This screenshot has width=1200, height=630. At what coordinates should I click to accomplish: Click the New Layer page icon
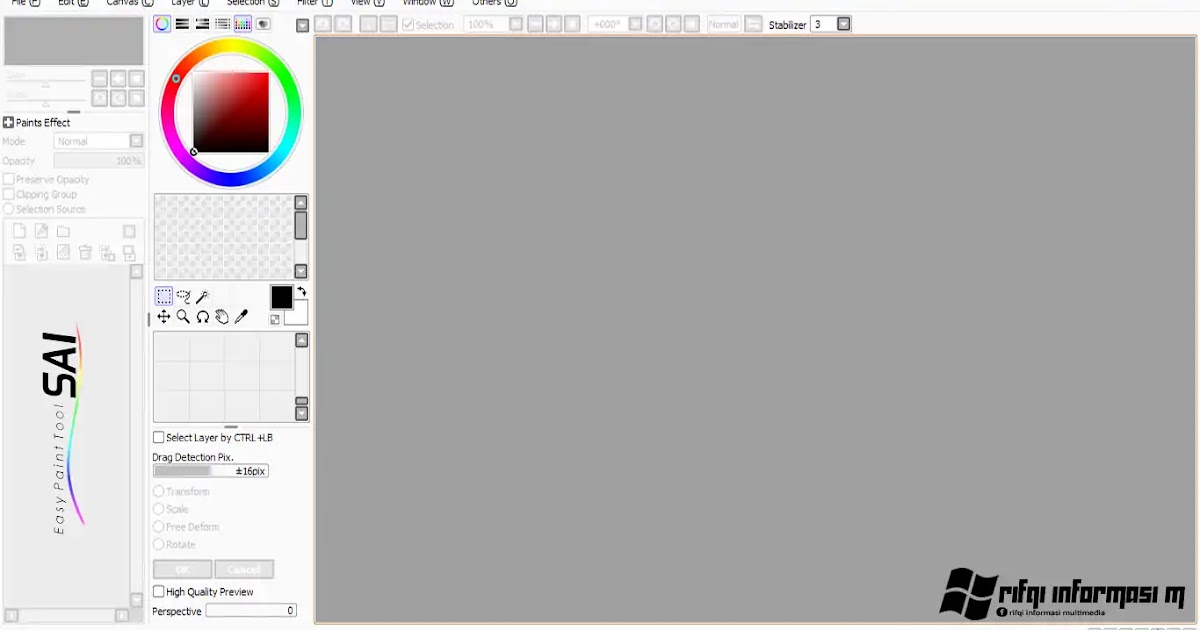click(x=19, y=231)
